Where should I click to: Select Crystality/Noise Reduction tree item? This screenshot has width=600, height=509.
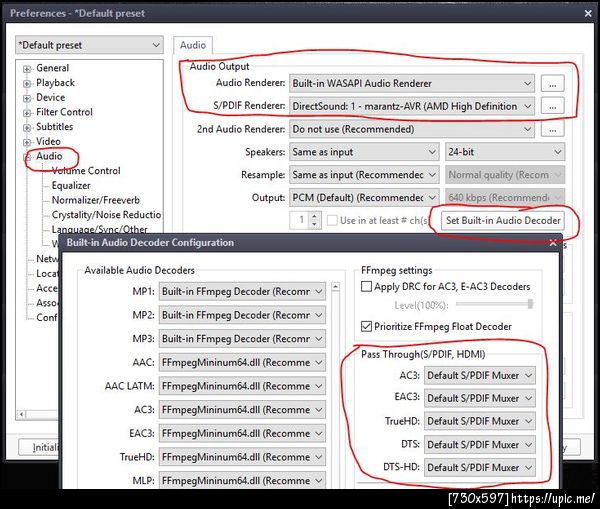coord(106,215)
